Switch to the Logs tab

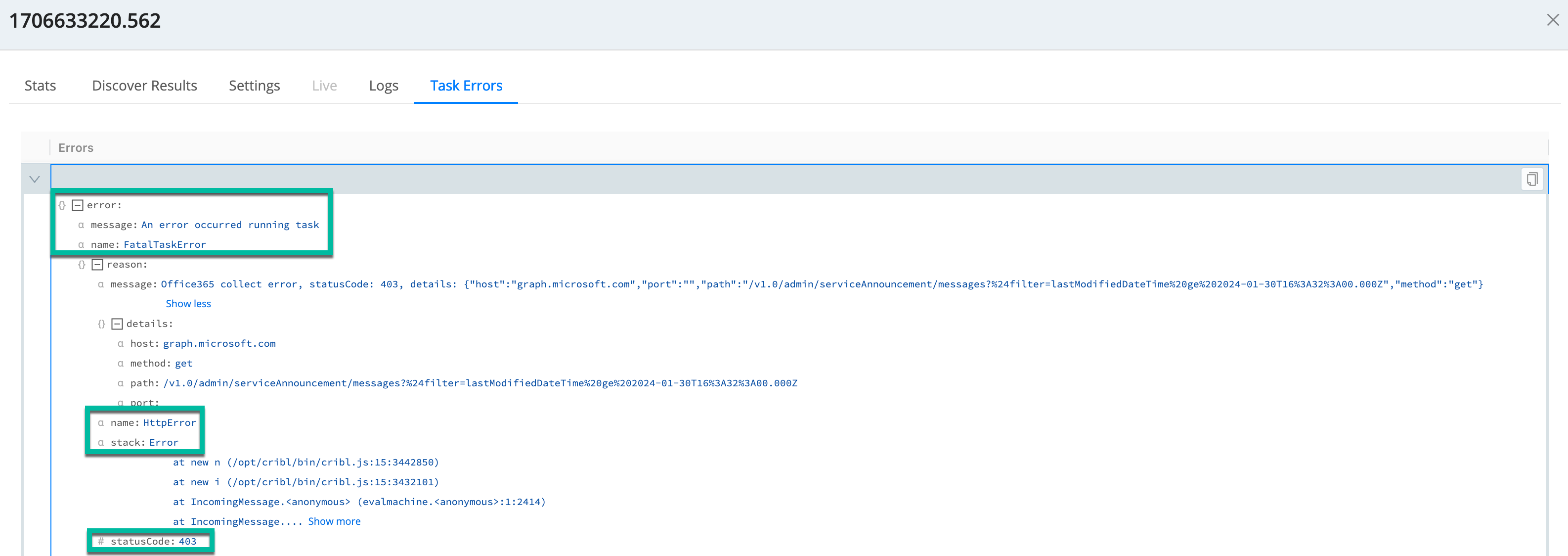383,86
